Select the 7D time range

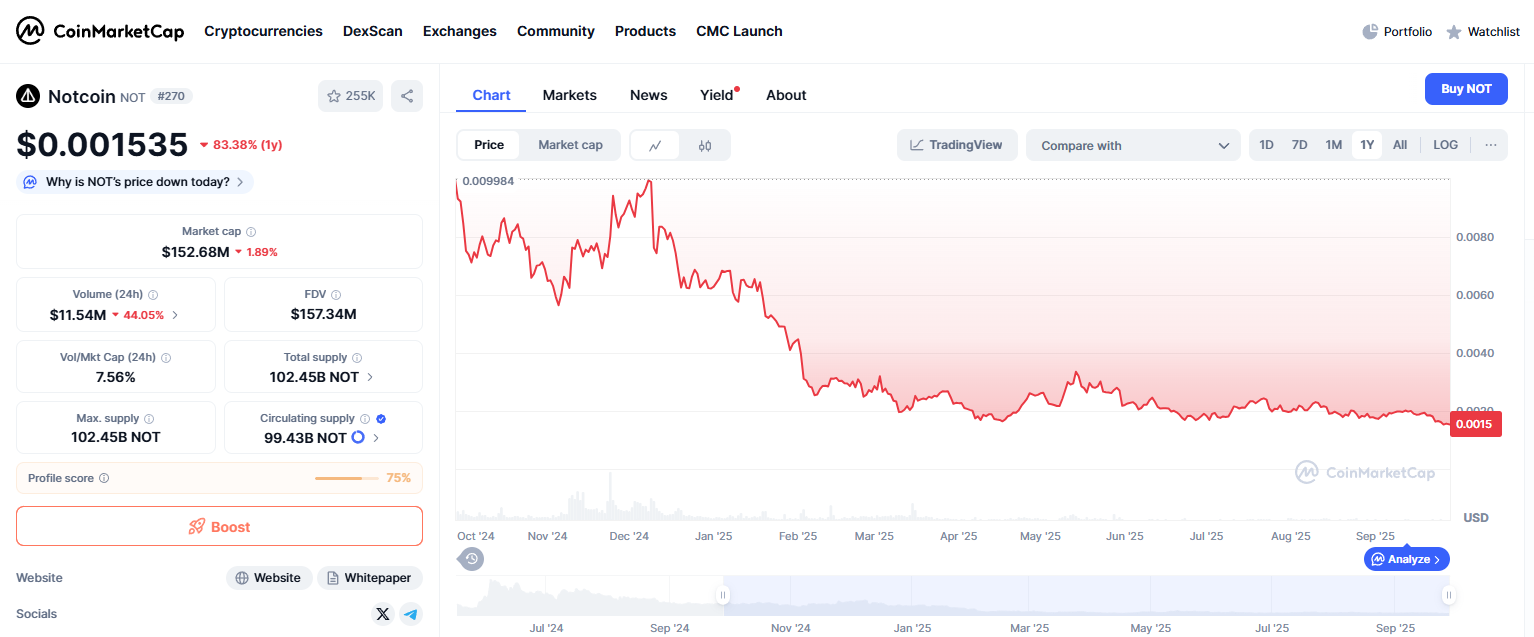(x=1299, y=145)
